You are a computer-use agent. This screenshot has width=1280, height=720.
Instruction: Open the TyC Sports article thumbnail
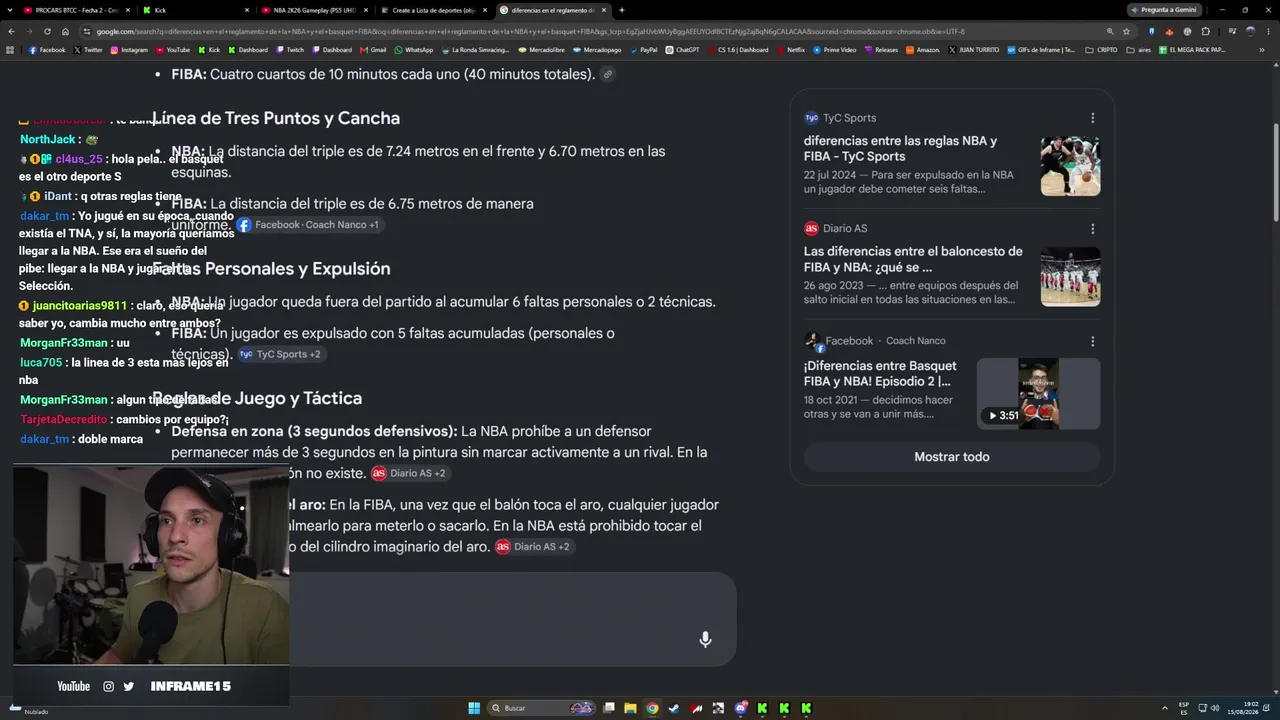click(1070, 166)
